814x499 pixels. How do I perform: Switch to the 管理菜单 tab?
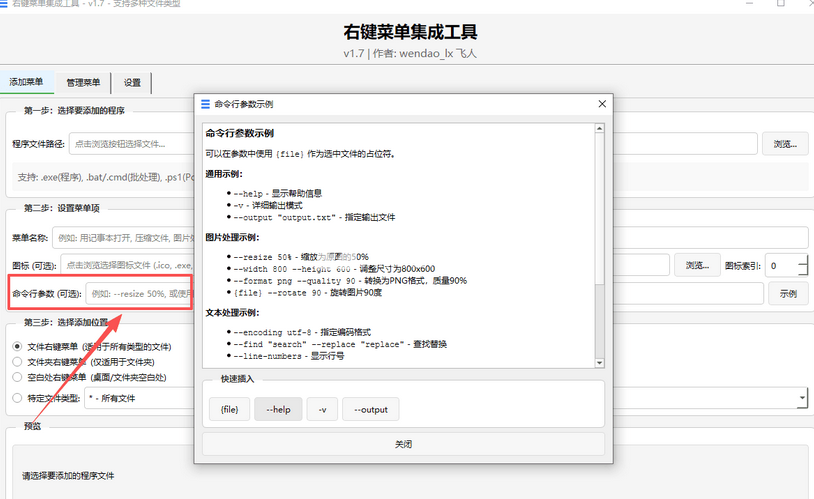[x=83, y=82]
